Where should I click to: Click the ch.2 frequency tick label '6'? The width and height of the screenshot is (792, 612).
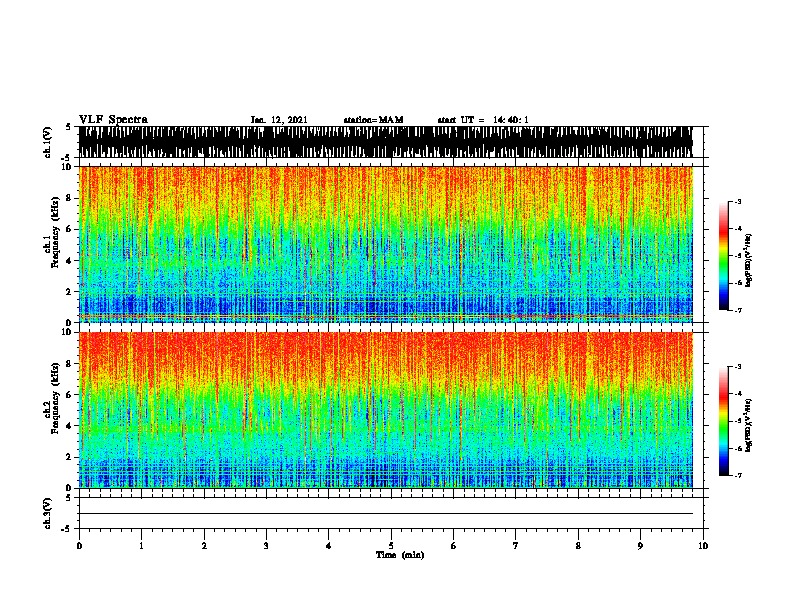coord(69,395)
